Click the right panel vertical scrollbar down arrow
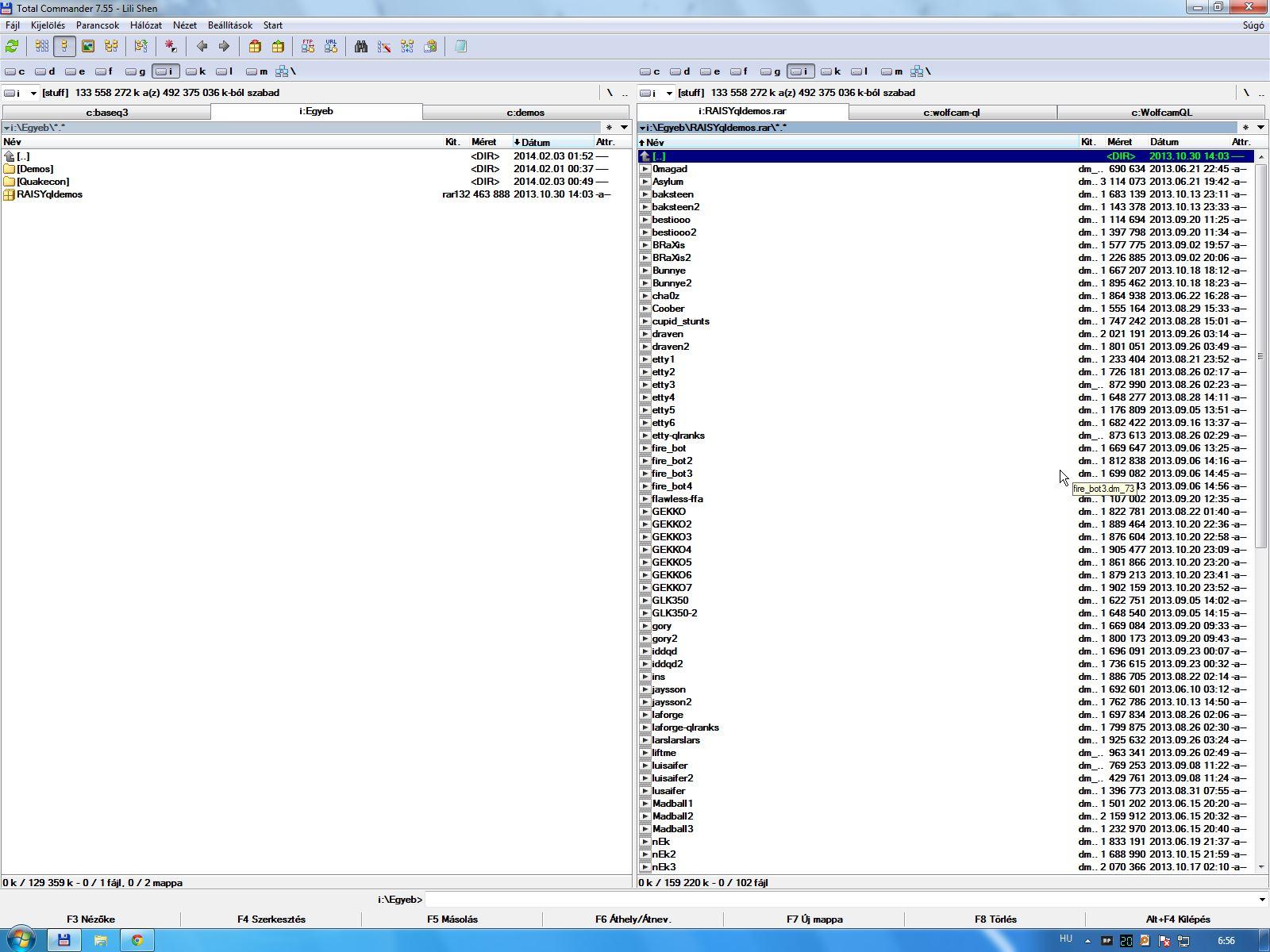The width and height of the screenshot is (1270, 952). [x=1261, y=867]
